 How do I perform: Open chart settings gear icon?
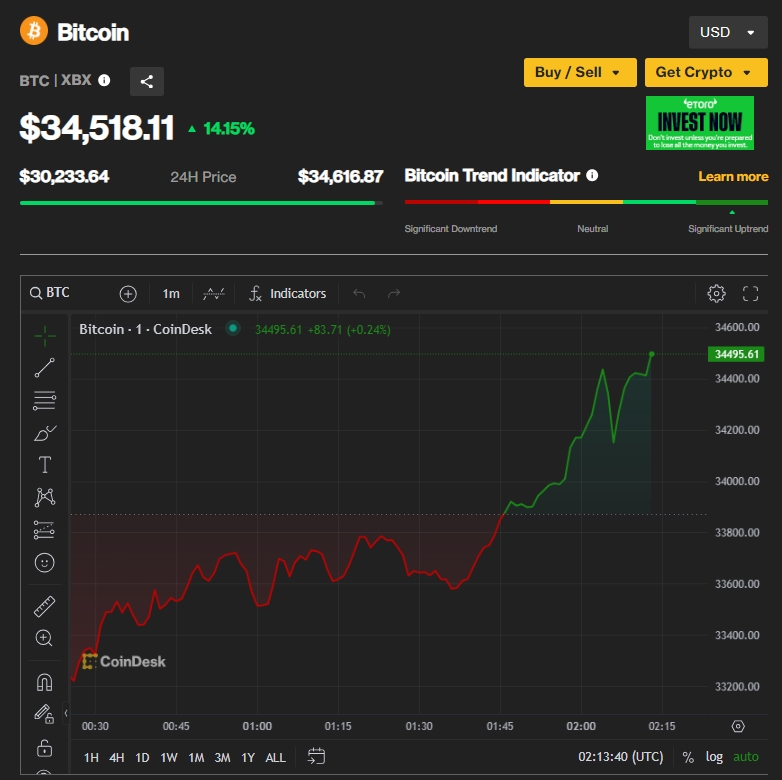[x=717, y=293]
